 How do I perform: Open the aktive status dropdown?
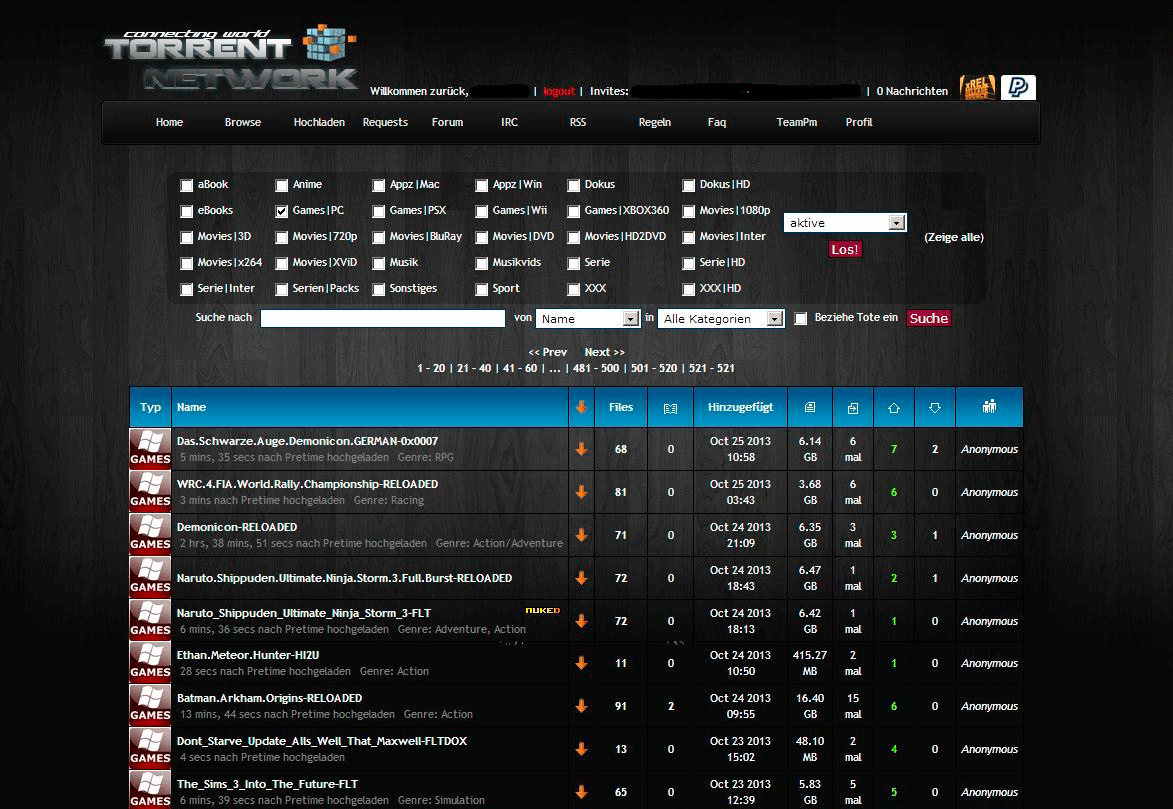[x=845, y=222]
